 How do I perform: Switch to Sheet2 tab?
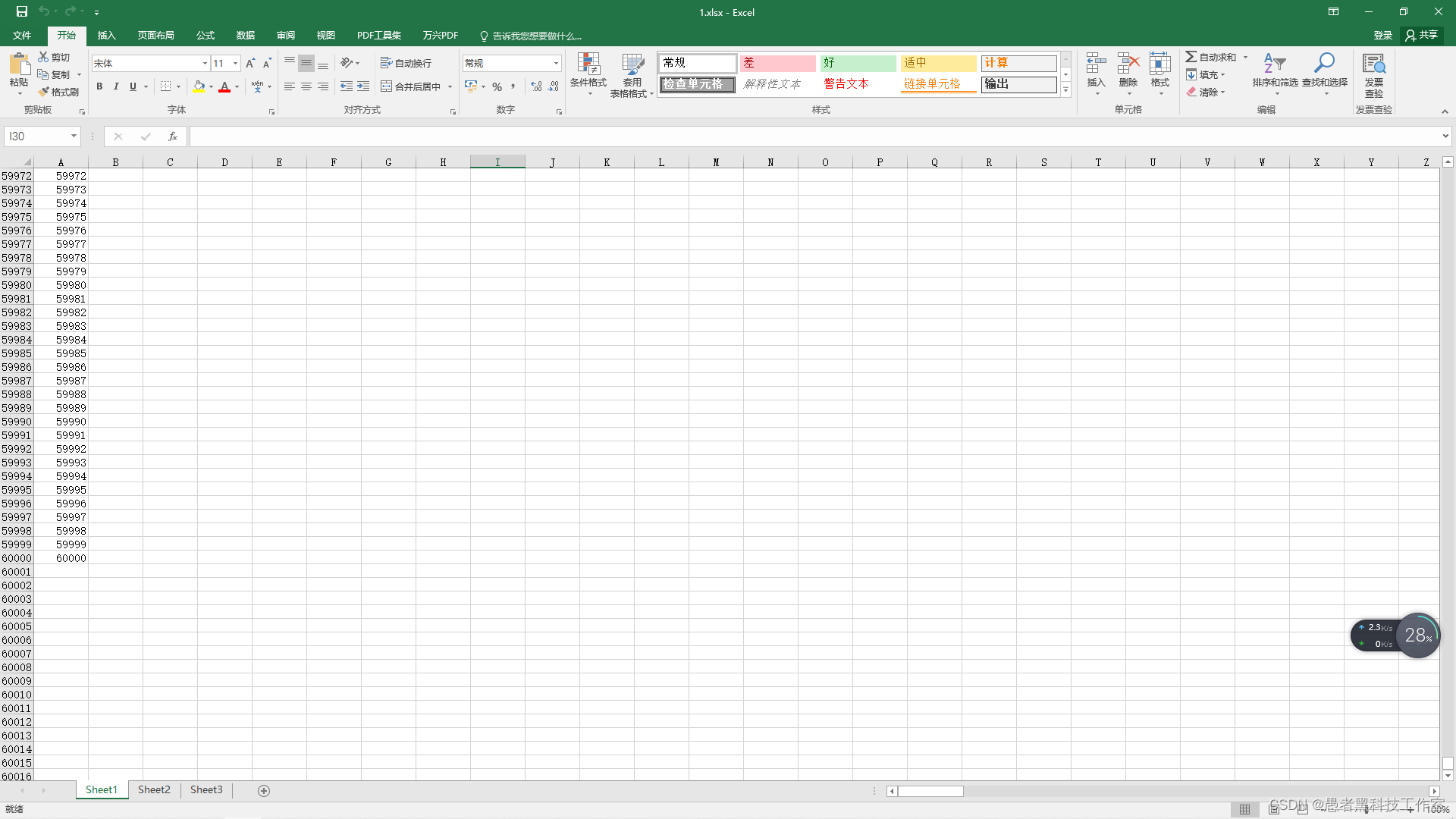point(154,790)
